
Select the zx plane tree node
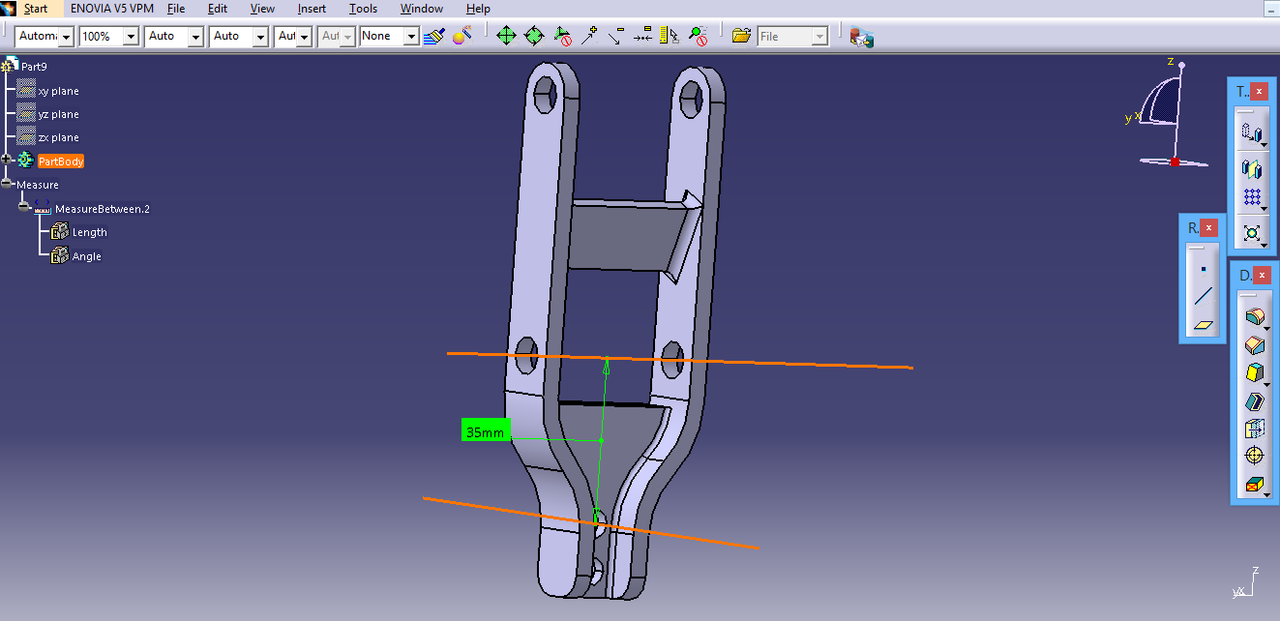pos(58,137)
